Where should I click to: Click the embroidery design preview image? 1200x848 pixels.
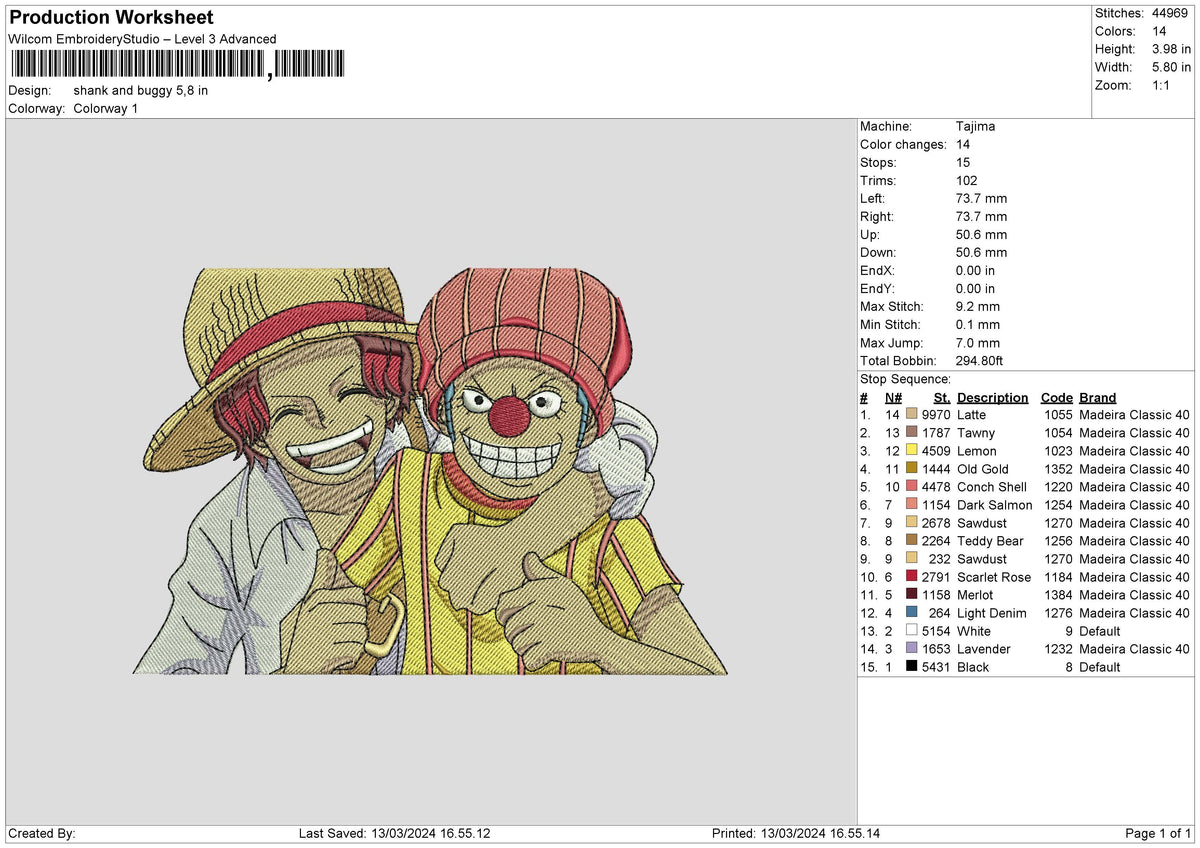tap(430, 470)
